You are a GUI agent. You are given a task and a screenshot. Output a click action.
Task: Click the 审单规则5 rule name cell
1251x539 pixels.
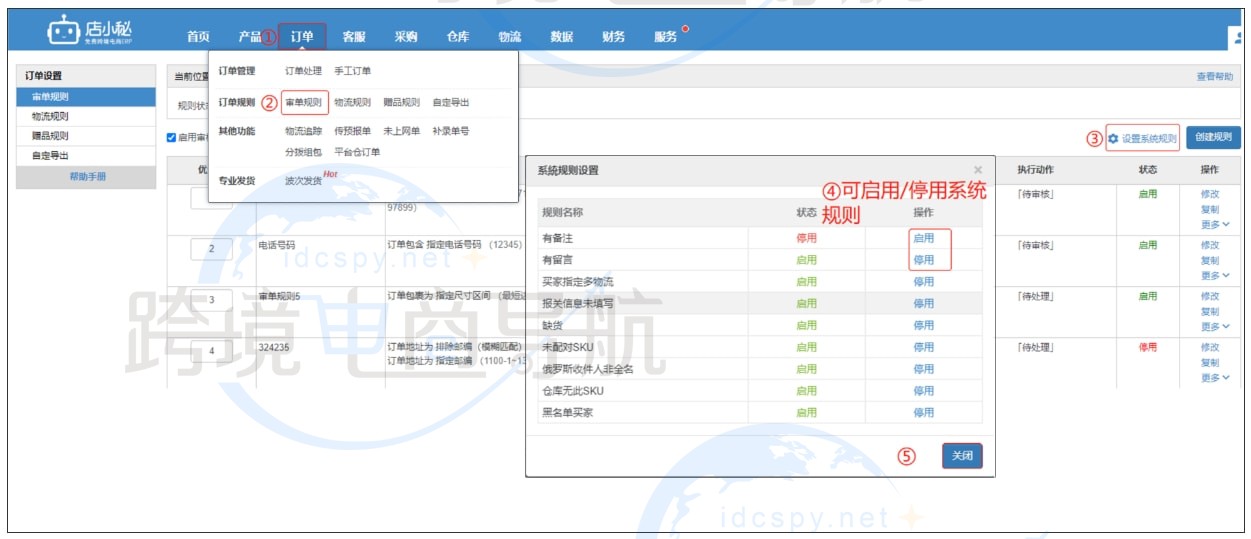pos(279,296)
